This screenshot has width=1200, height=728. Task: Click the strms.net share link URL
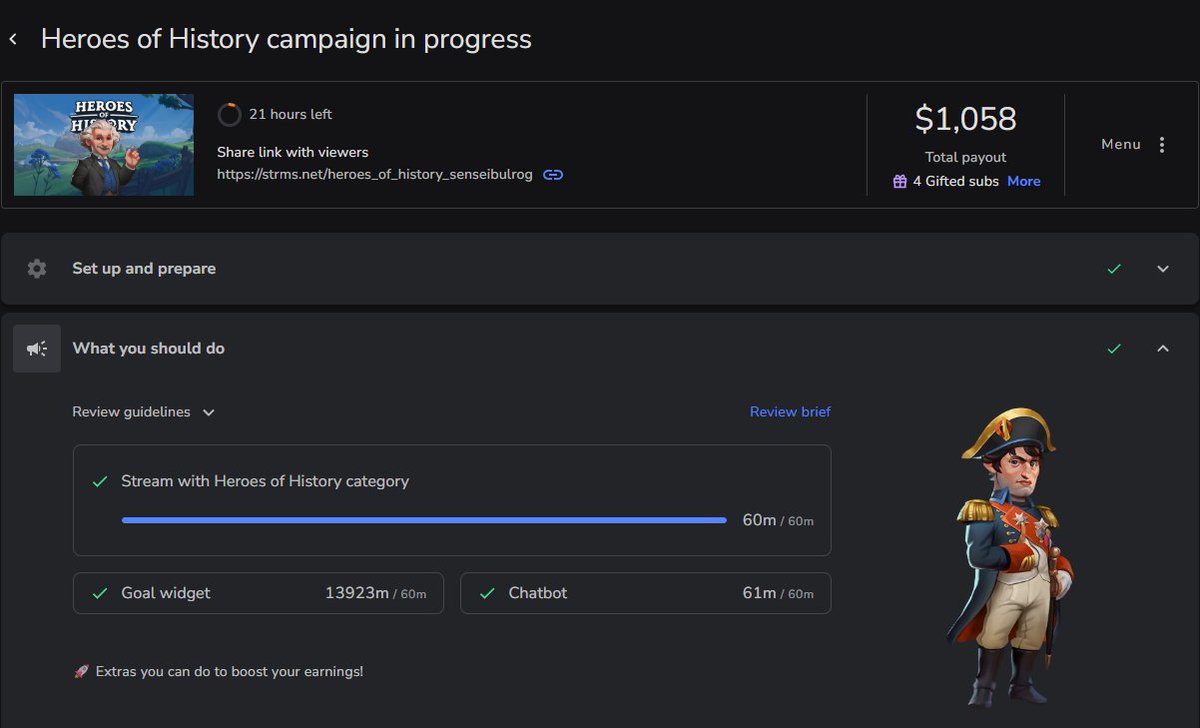click(x=375, y=174)
